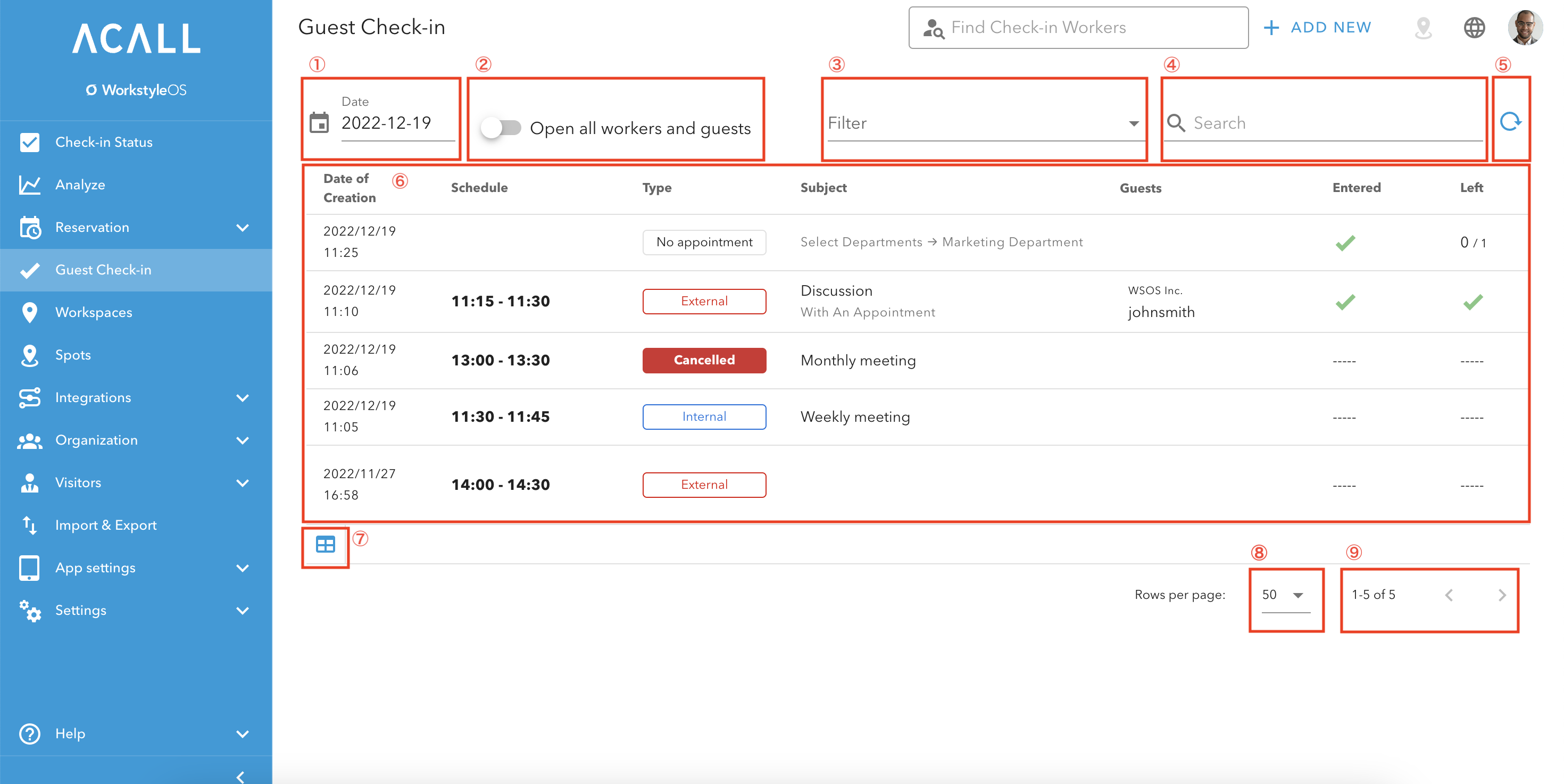Expand the Reservation menu chevron
Image resolution: width=1564 pixels, height=784 pixels.
click(242, 228)
